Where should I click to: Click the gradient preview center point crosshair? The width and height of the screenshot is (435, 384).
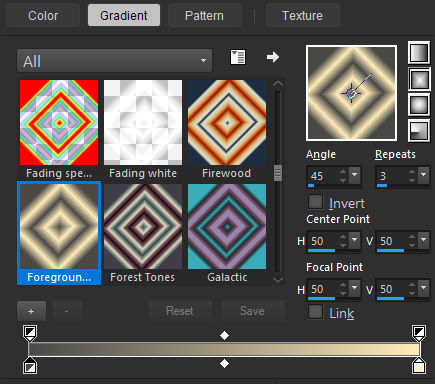tap(352, 93)
